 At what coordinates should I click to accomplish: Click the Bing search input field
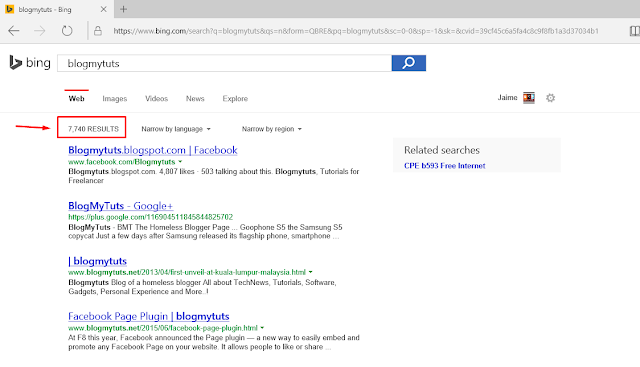pyautogui.click(x=224, y=63)
